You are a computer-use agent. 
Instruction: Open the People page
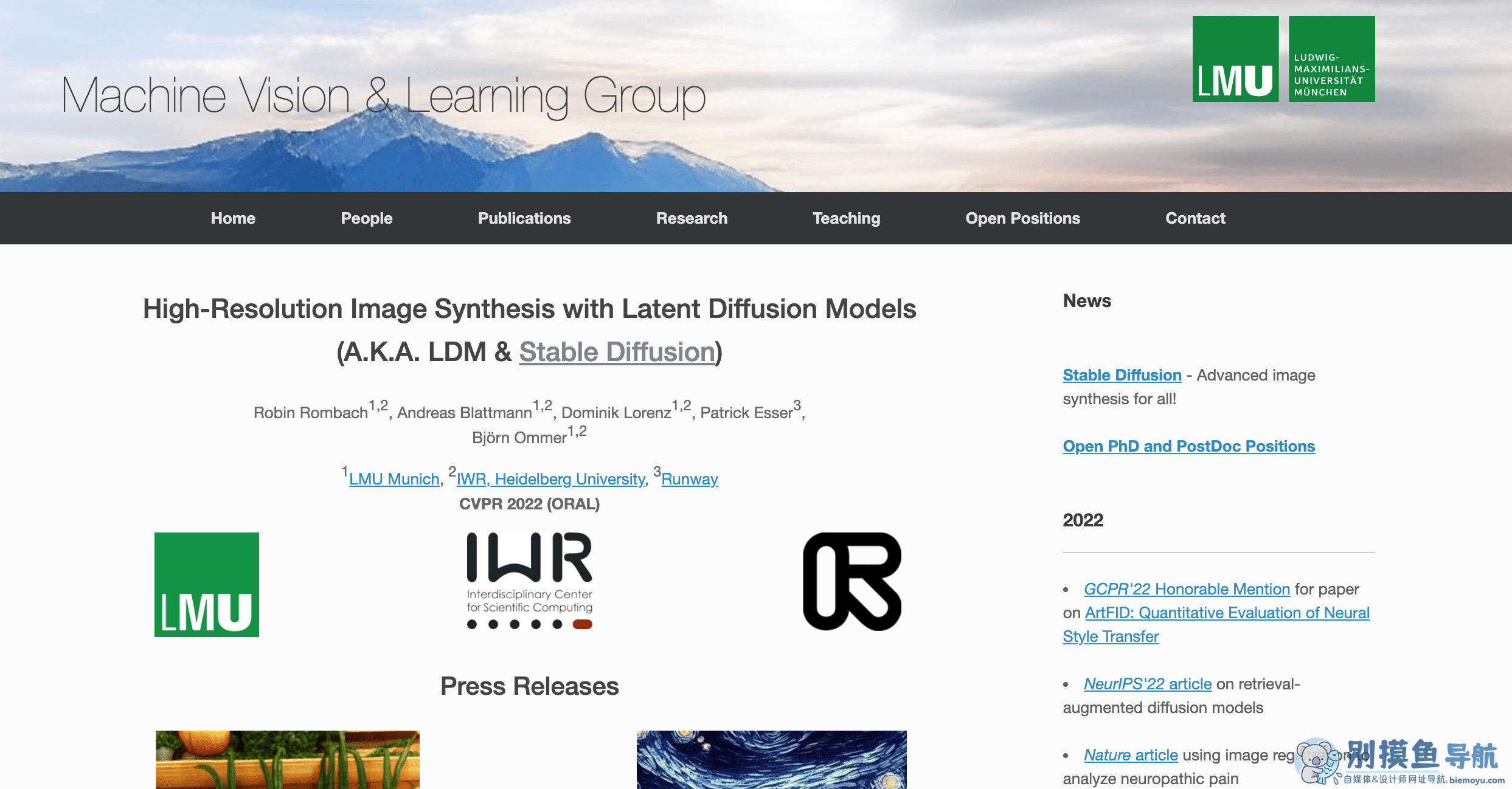click(x=367, y=218)
